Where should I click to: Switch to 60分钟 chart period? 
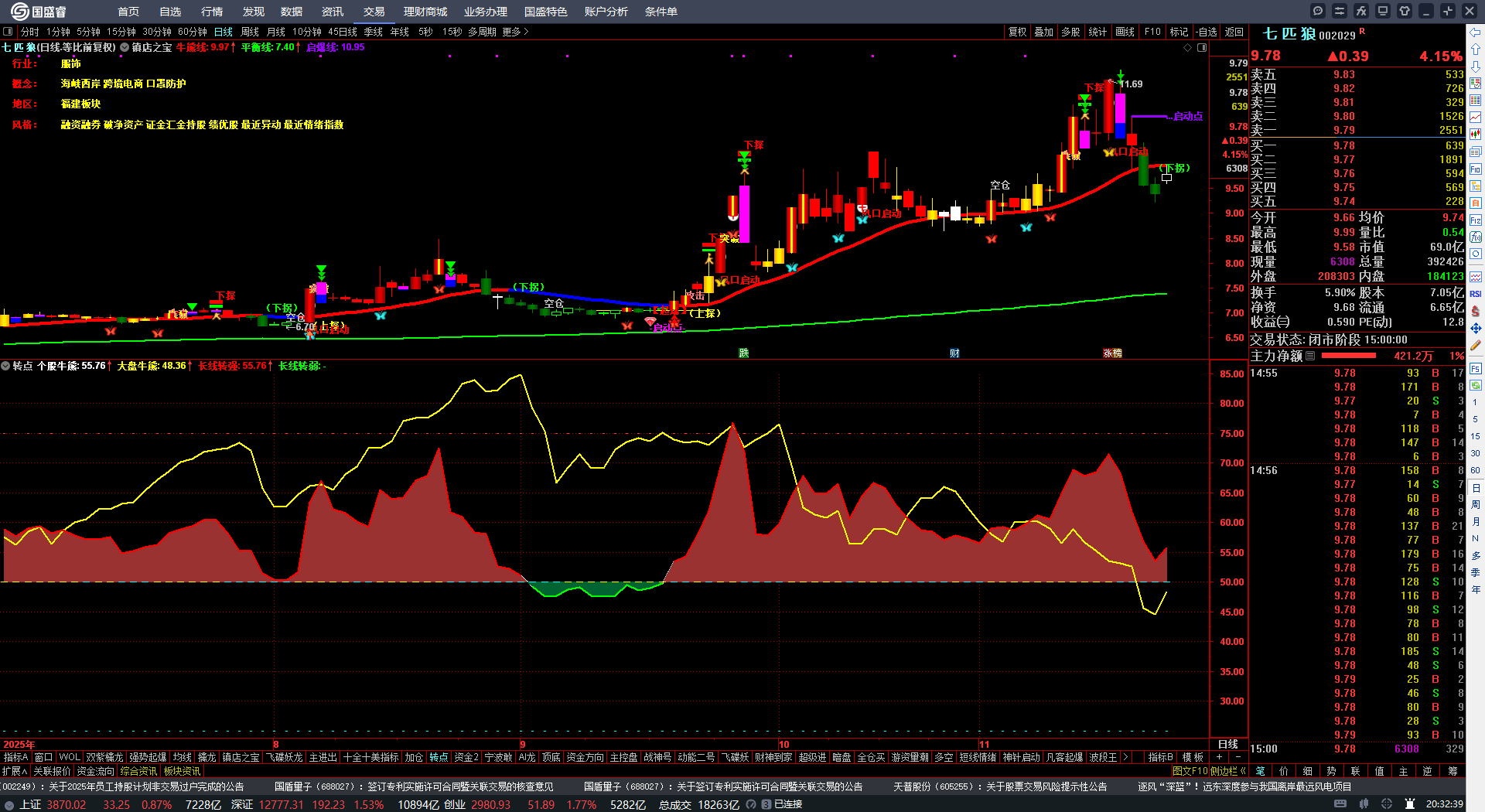[193, 32]
